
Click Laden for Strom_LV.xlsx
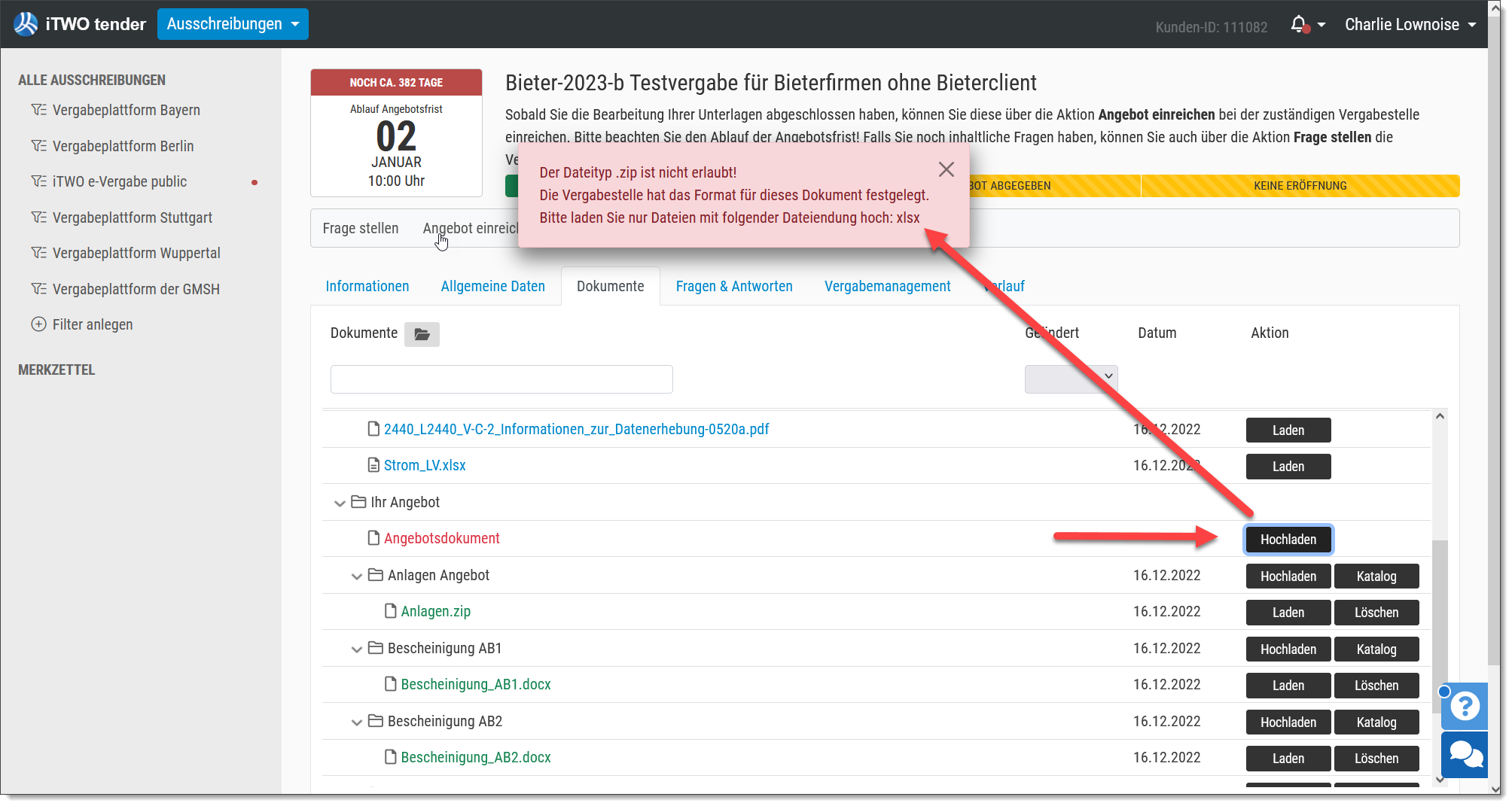coord(1288,467)
